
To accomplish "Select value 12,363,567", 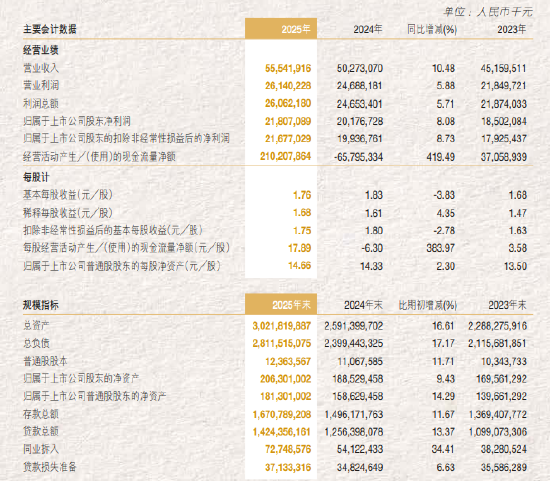I will (288, 361).
